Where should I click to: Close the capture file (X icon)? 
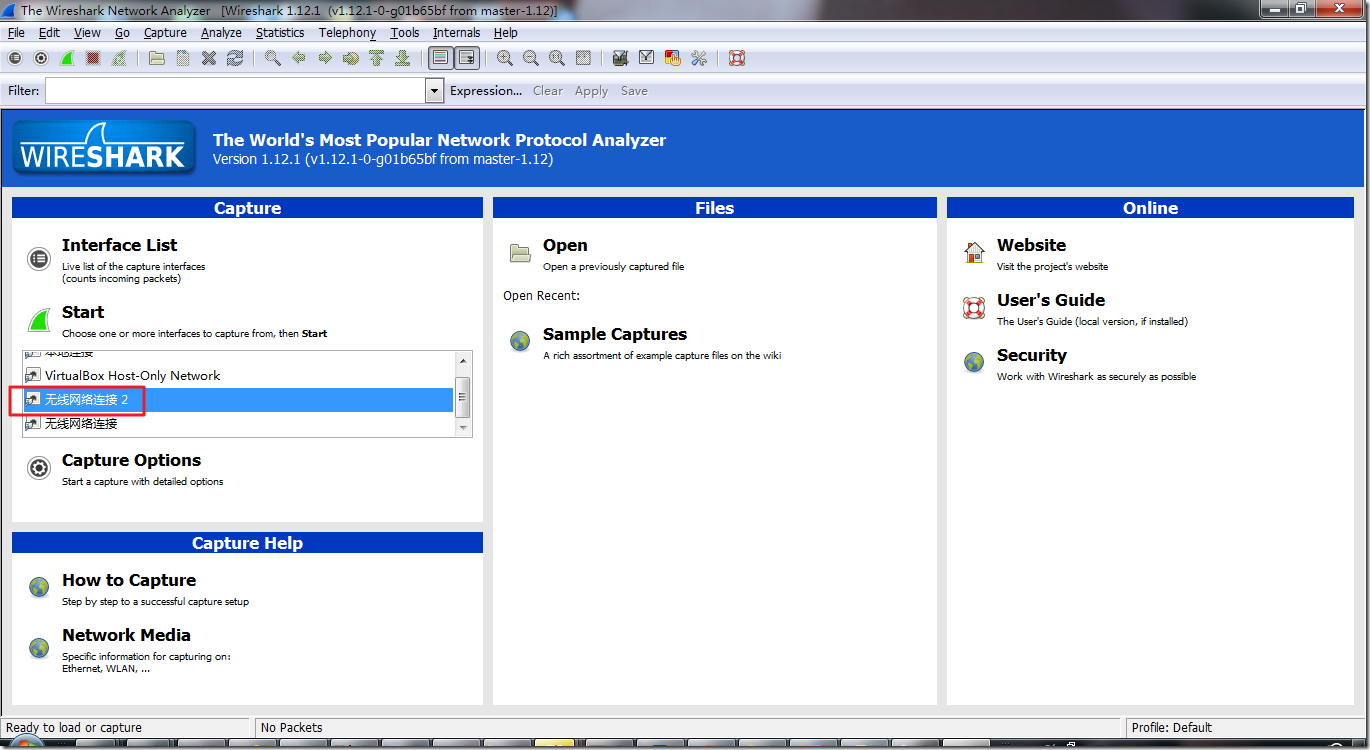(209, 58)
